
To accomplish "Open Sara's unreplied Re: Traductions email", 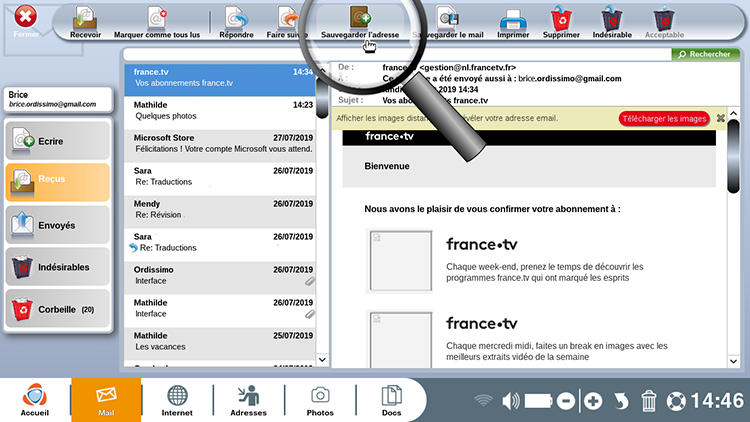I will click(x=220, y=179).
